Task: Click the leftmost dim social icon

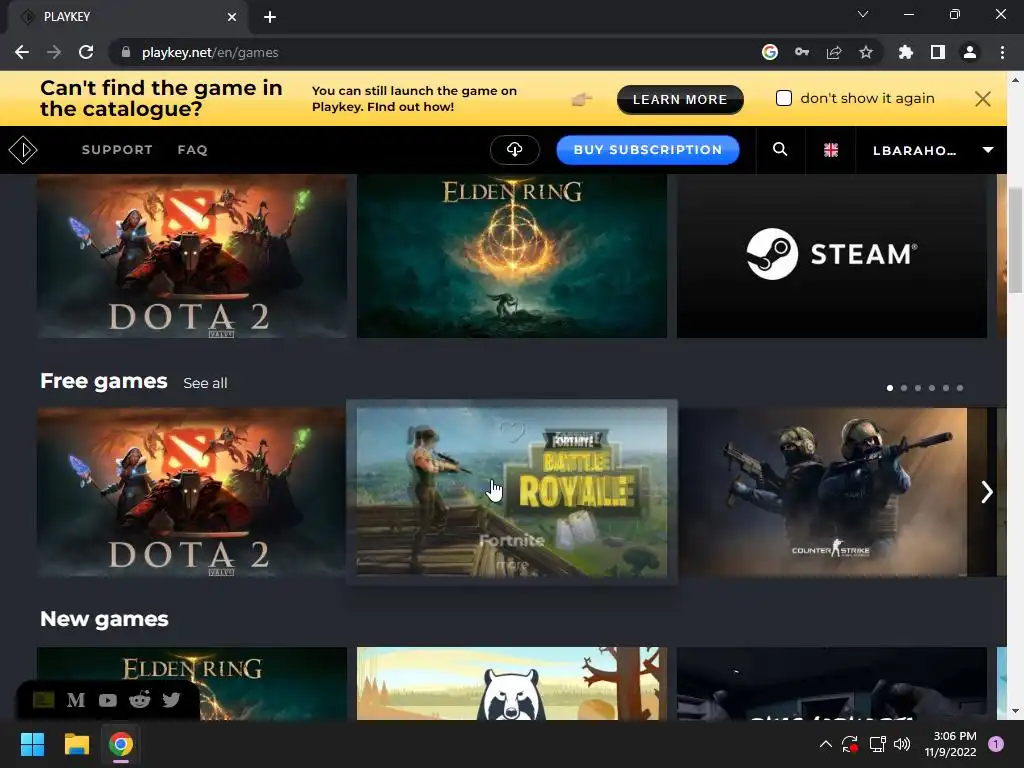Action: click(44, 700)
